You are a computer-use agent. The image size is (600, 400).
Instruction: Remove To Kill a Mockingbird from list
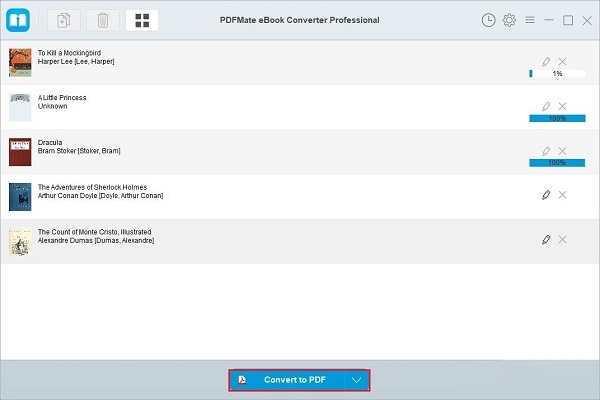562,61
